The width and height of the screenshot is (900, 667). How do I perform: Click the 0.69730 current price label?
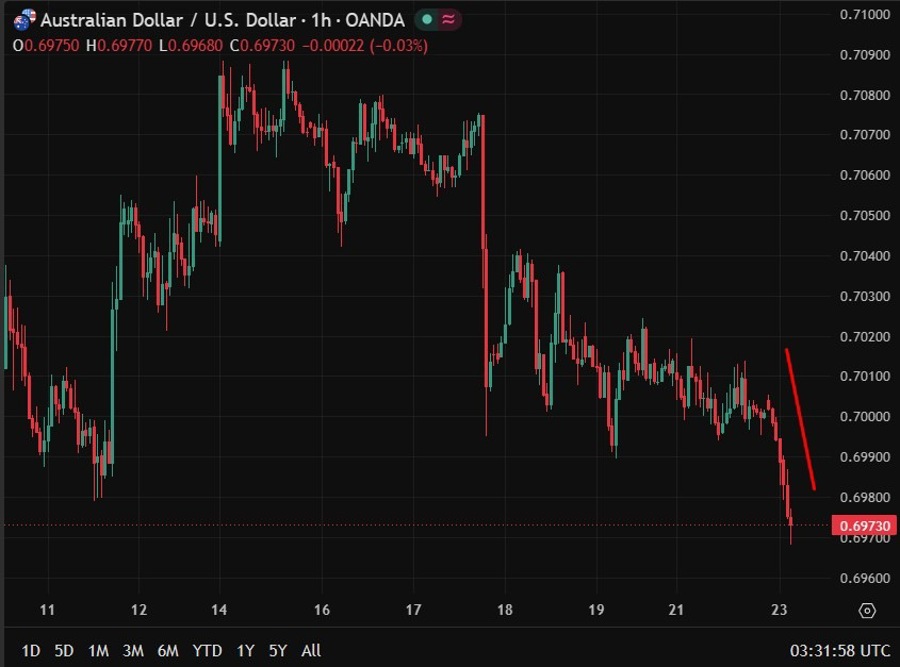click(864, 526)
